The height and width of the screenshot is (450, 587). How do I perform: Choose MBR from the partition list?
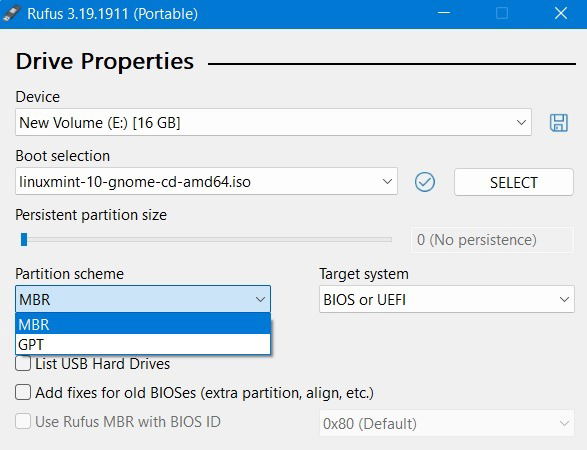tap(143, 323)
